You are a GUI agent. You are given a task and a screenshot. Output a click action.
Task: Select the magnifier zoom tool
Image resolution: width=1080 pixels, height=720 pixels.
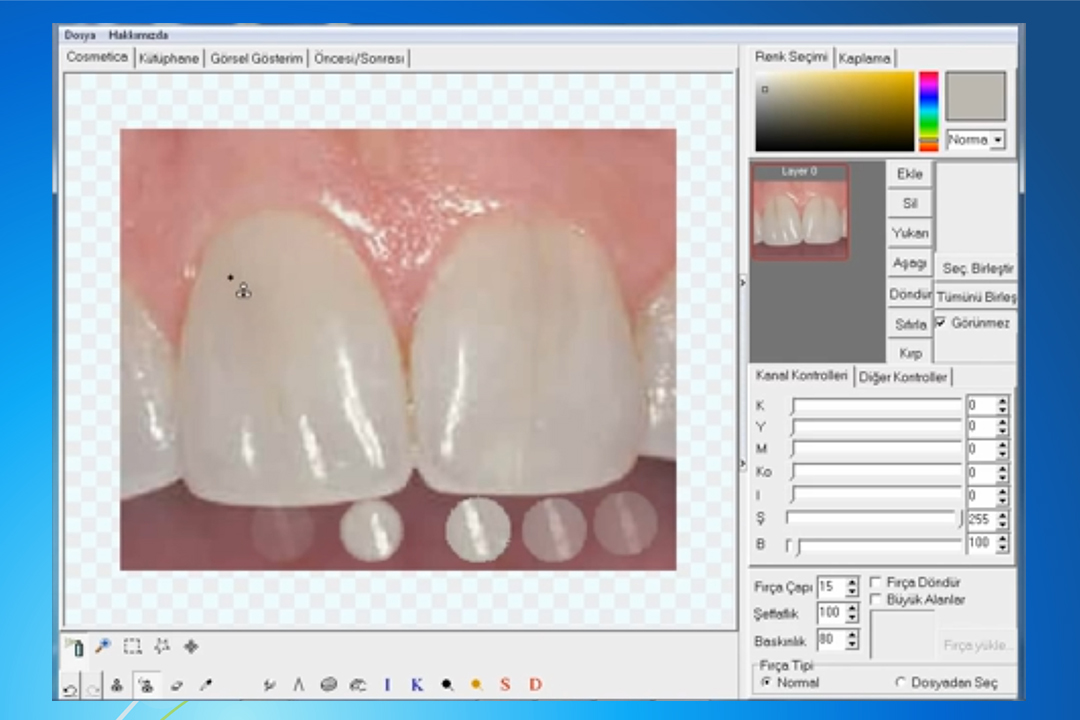tap(102, 646)
